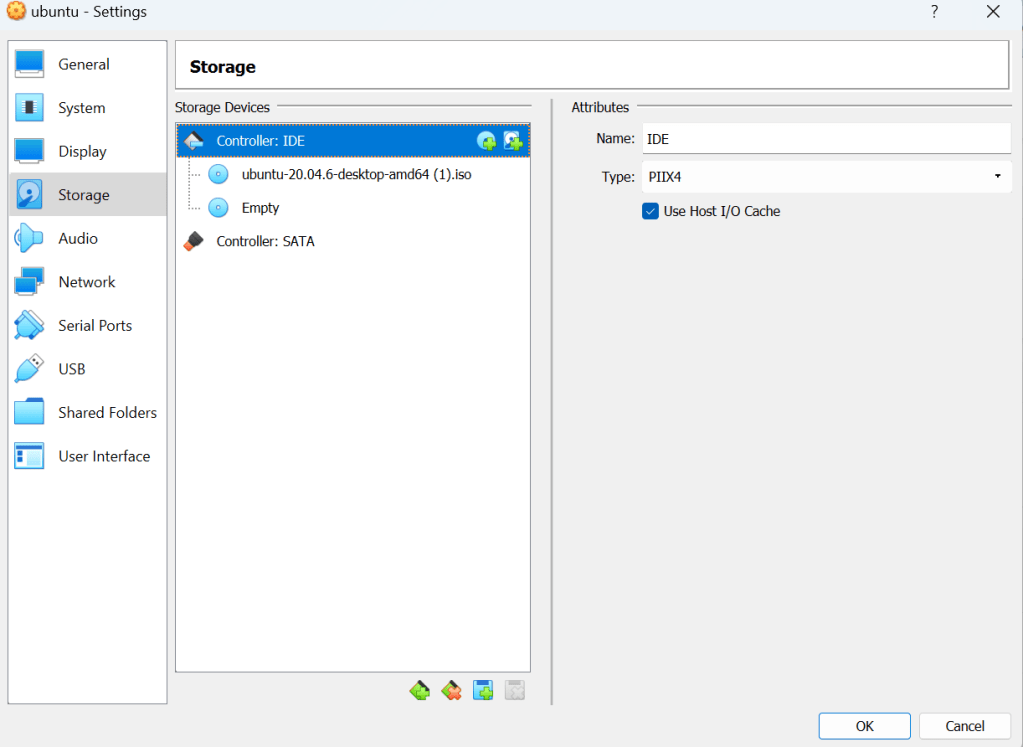Select the Controller: SATA tree item
Image resolution: width=1023 pixels, height=747 pixels.
[x=265, y=241]
